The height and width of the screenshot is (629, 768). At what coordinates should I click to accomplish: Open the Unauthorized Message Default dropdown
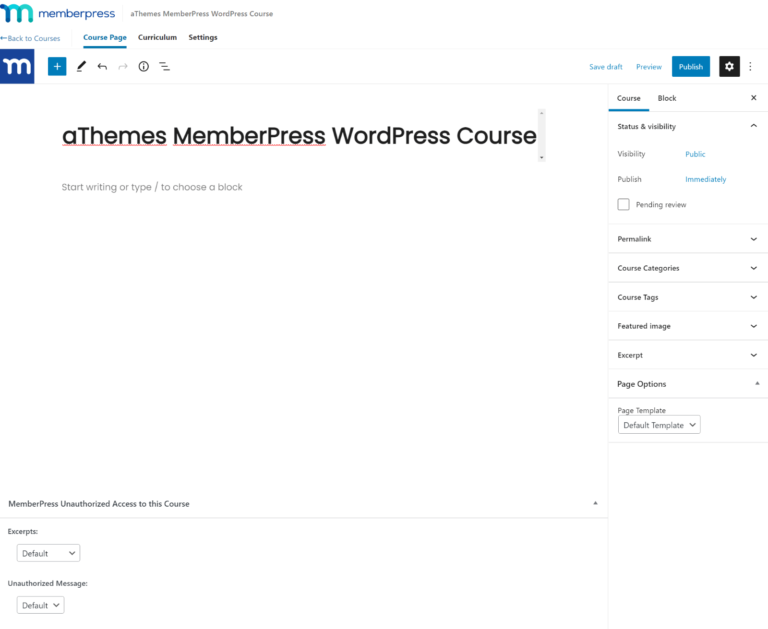tap(40, 605)
